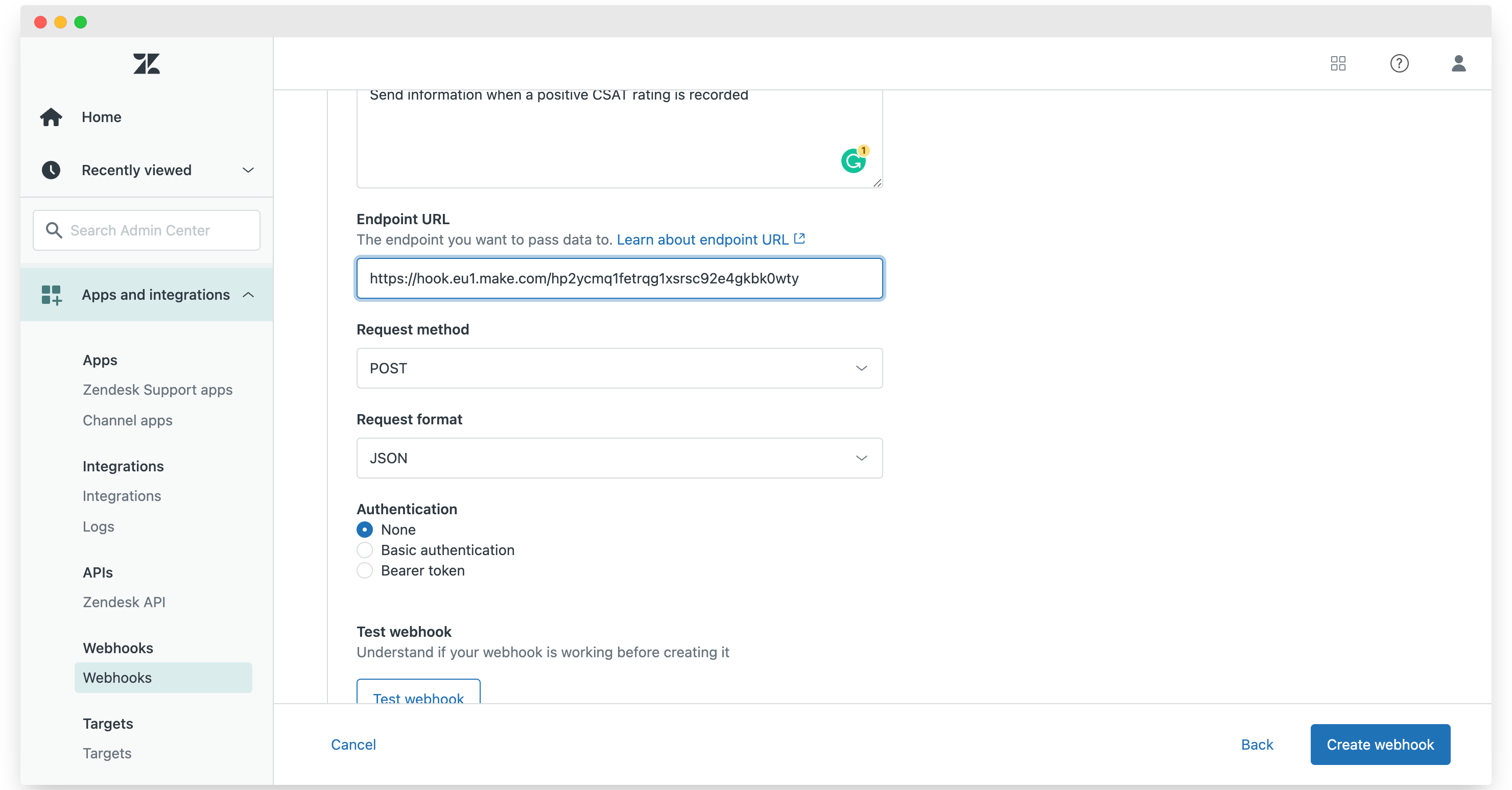Open the Request method dropdown

tap(619, 368)
